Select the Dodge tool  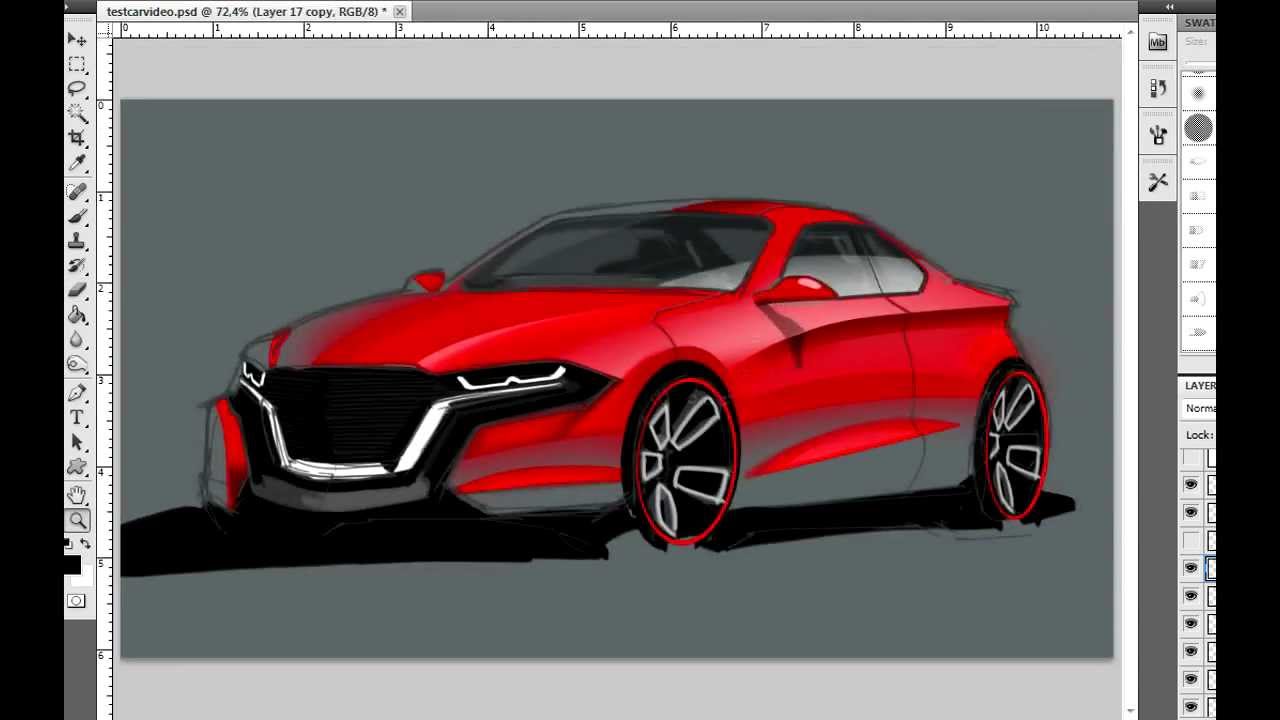(77, 365)
